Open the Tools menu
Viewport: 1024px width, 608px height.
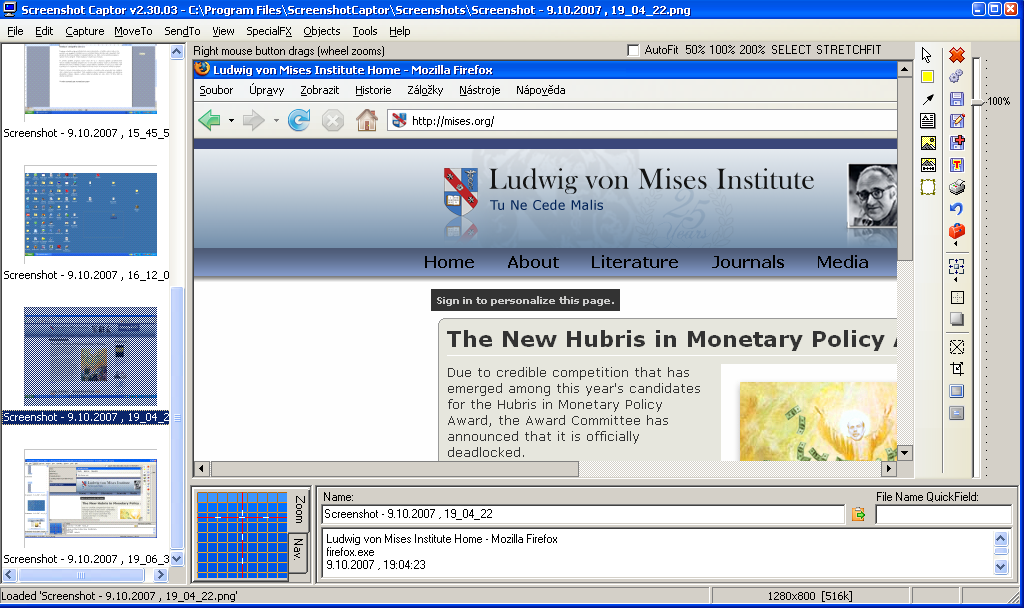[x=364, y=31]
